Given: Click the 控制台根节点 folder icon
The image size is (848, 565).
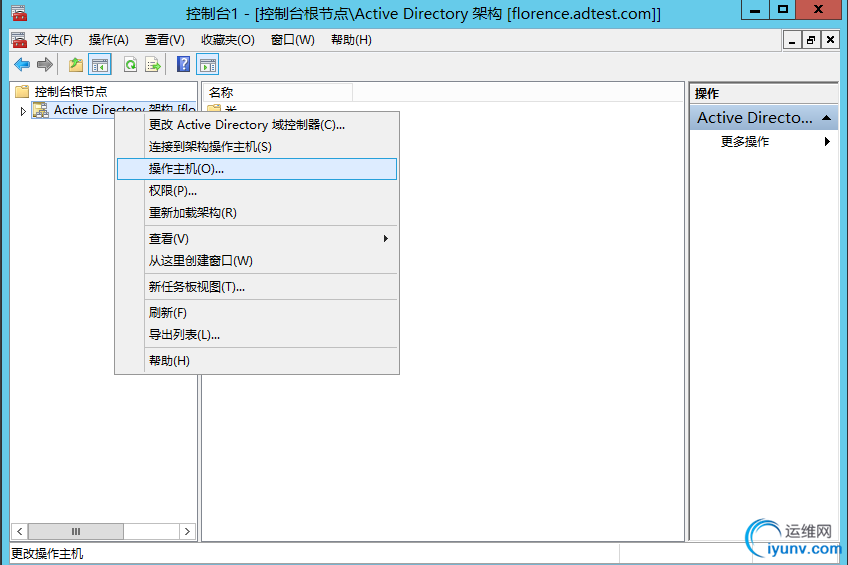Looking at the screenshot, I should [x=22, y=91].
